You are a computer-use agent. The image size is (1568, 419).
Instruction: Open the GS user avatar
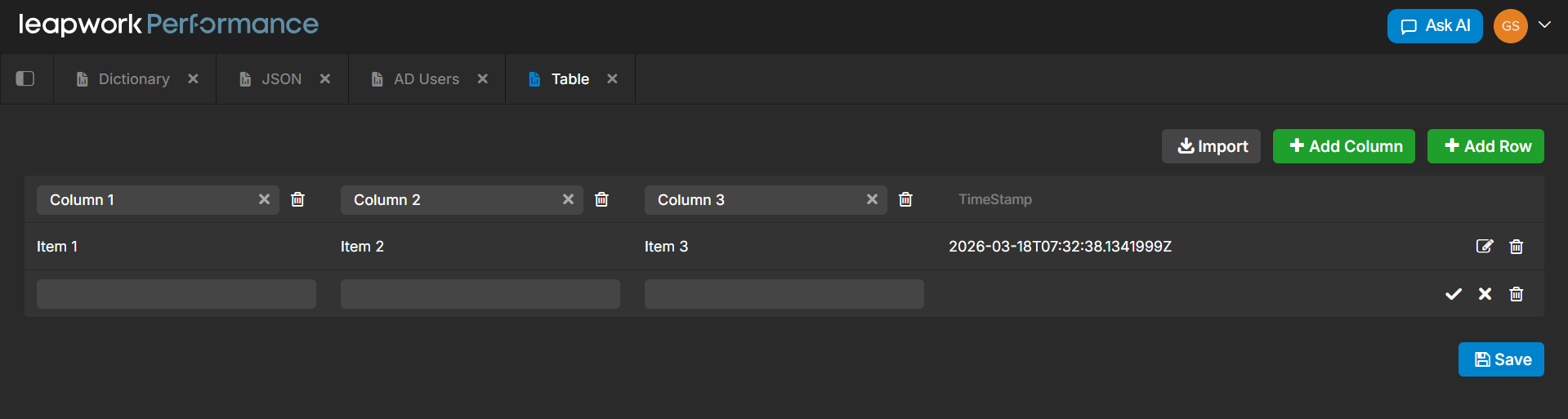click(1510, 26)
